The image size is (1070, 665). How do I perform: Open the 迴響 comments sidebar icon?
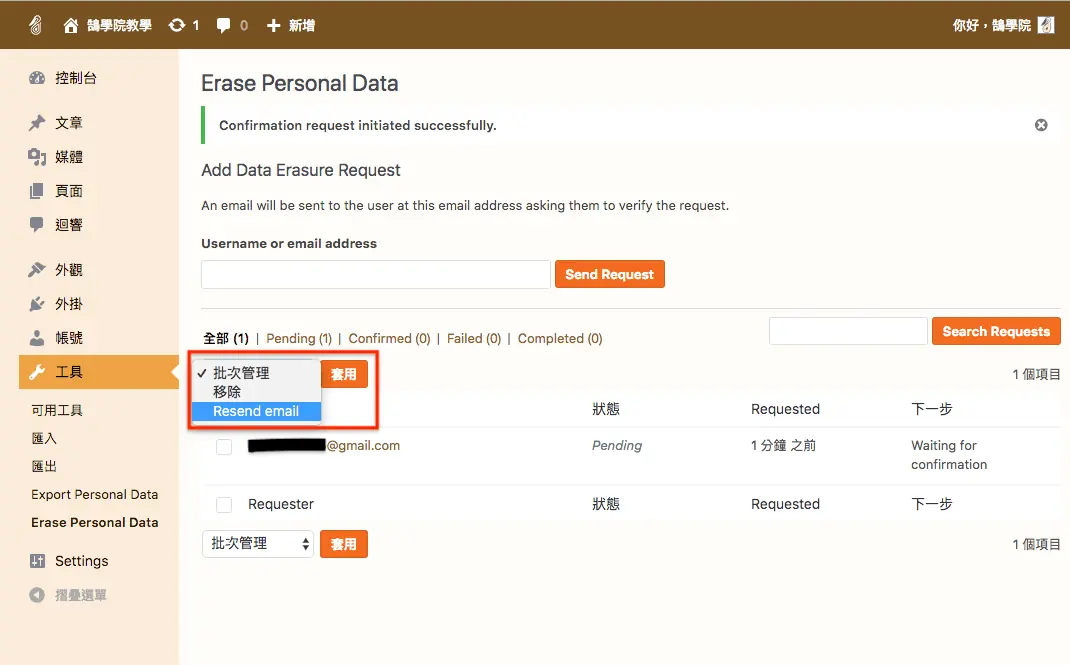pos(37,224)
